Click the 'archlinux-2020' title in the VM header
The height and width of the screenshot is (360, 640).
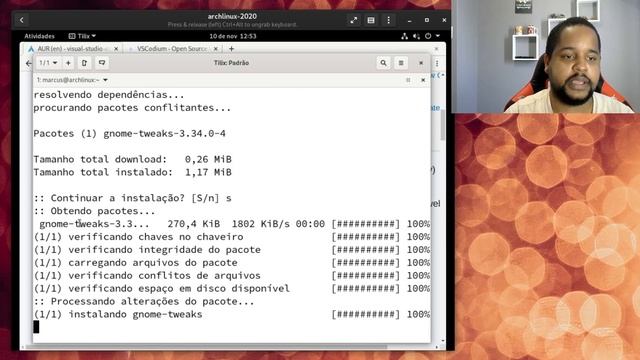[x=232, y=16]
